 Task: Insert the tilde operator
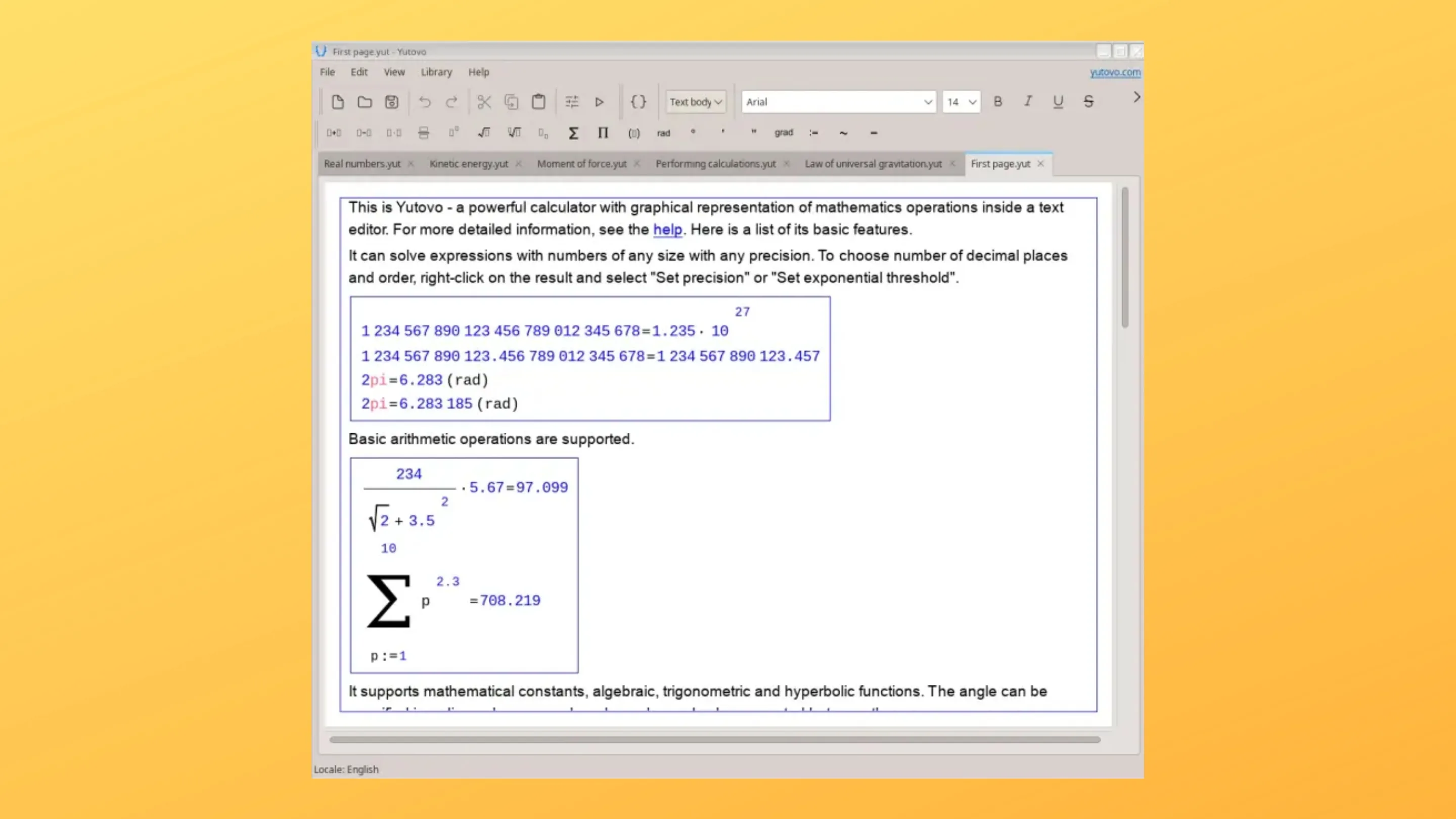pyautogui.click(x=843, y=133)
